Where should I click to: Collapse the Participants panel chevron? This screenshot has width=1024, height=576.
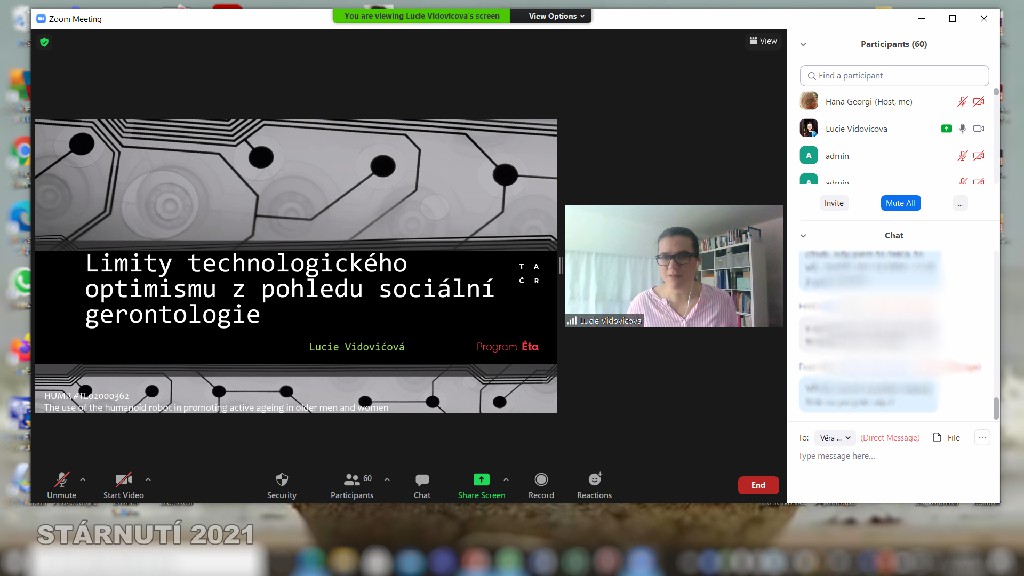[x=803, y=44]
